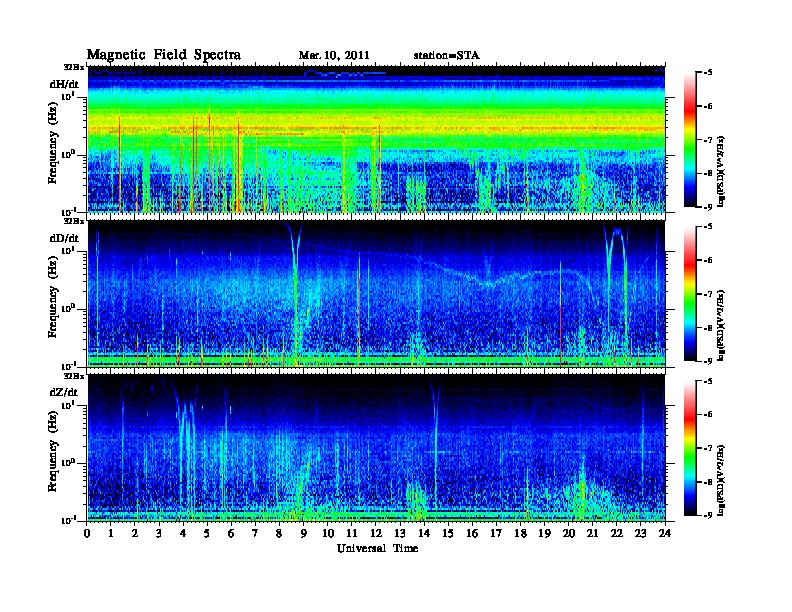Click the hour "3" tick label

(x=159, y=533)
